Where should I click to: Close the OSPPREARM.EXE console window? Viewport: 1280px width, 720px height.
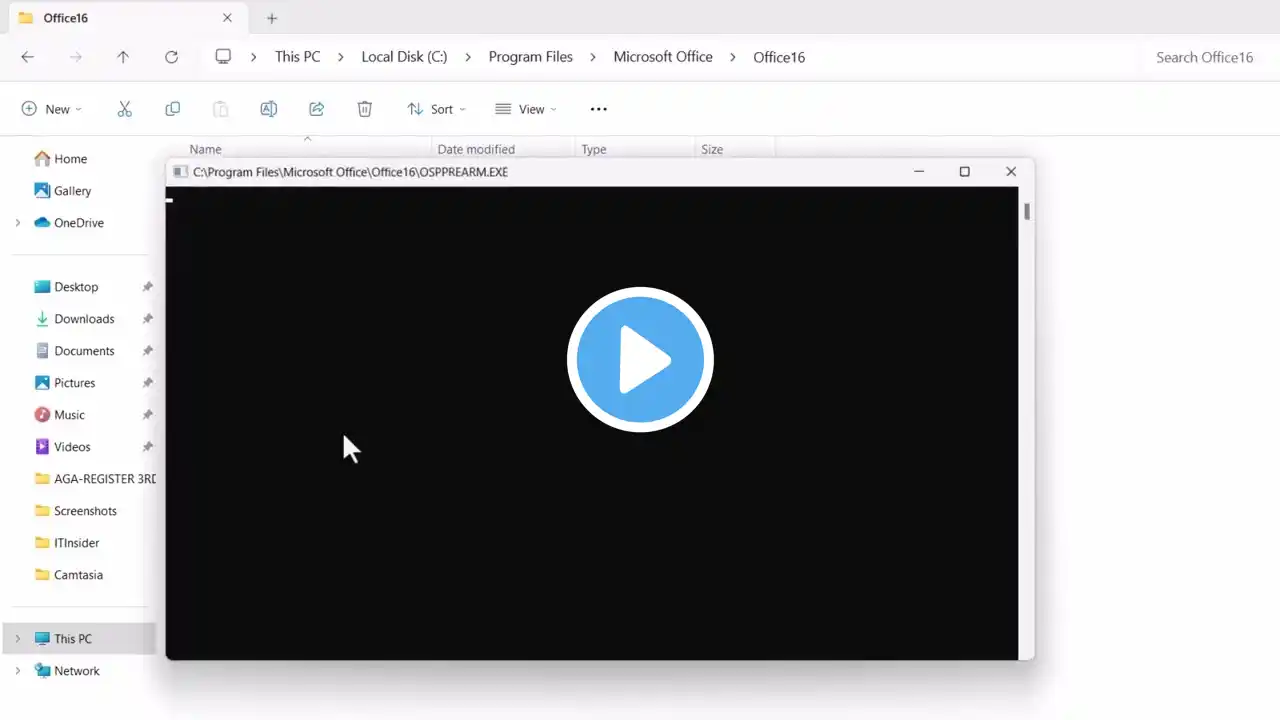click(x=1011, y=172)
